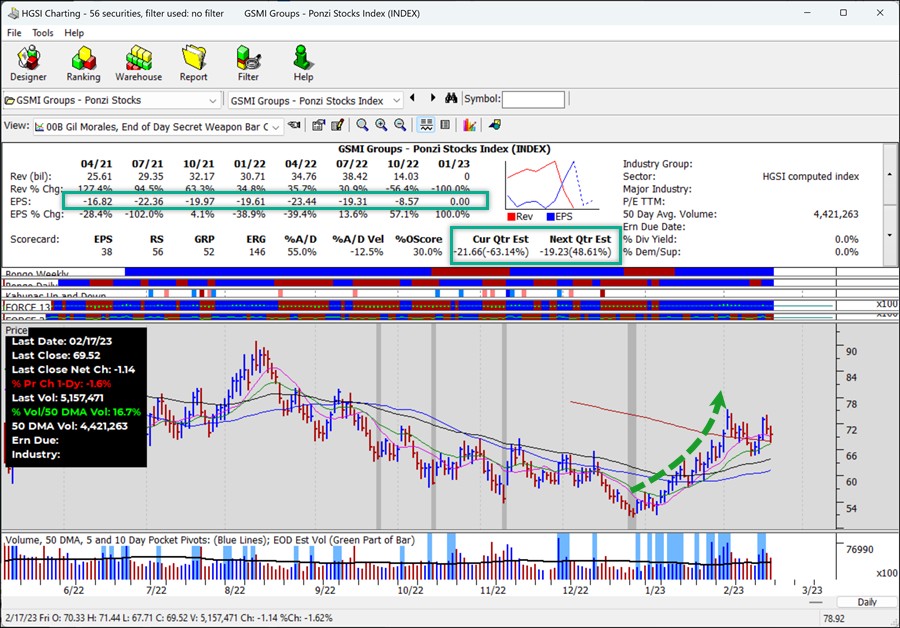
Task: Click the 01/23 quarter column header
Action: click(x=453, y=164)
